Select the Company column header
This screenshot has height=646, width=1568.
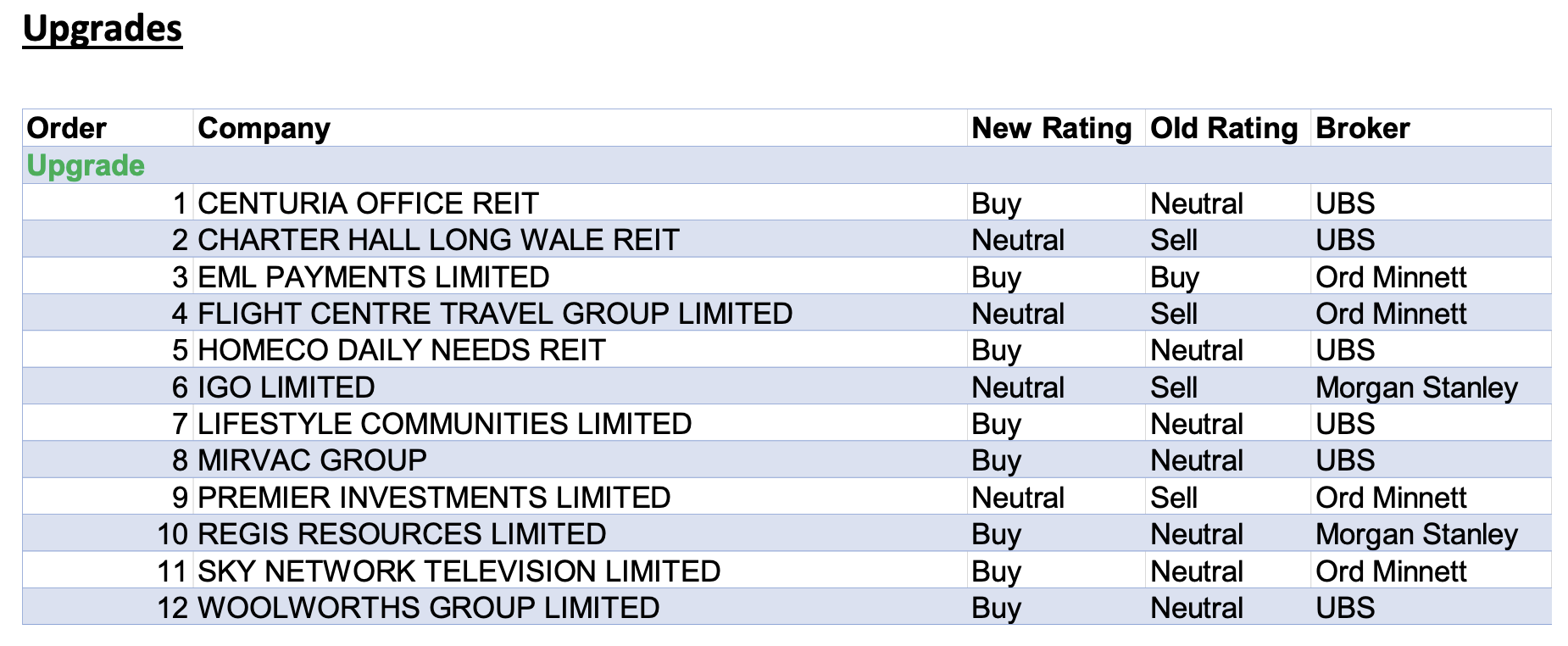click(264, 128)
